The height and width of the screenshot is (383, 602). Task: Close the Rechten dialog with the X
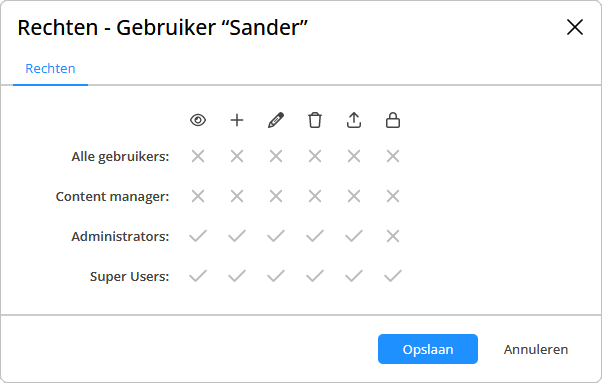[575, 27]
